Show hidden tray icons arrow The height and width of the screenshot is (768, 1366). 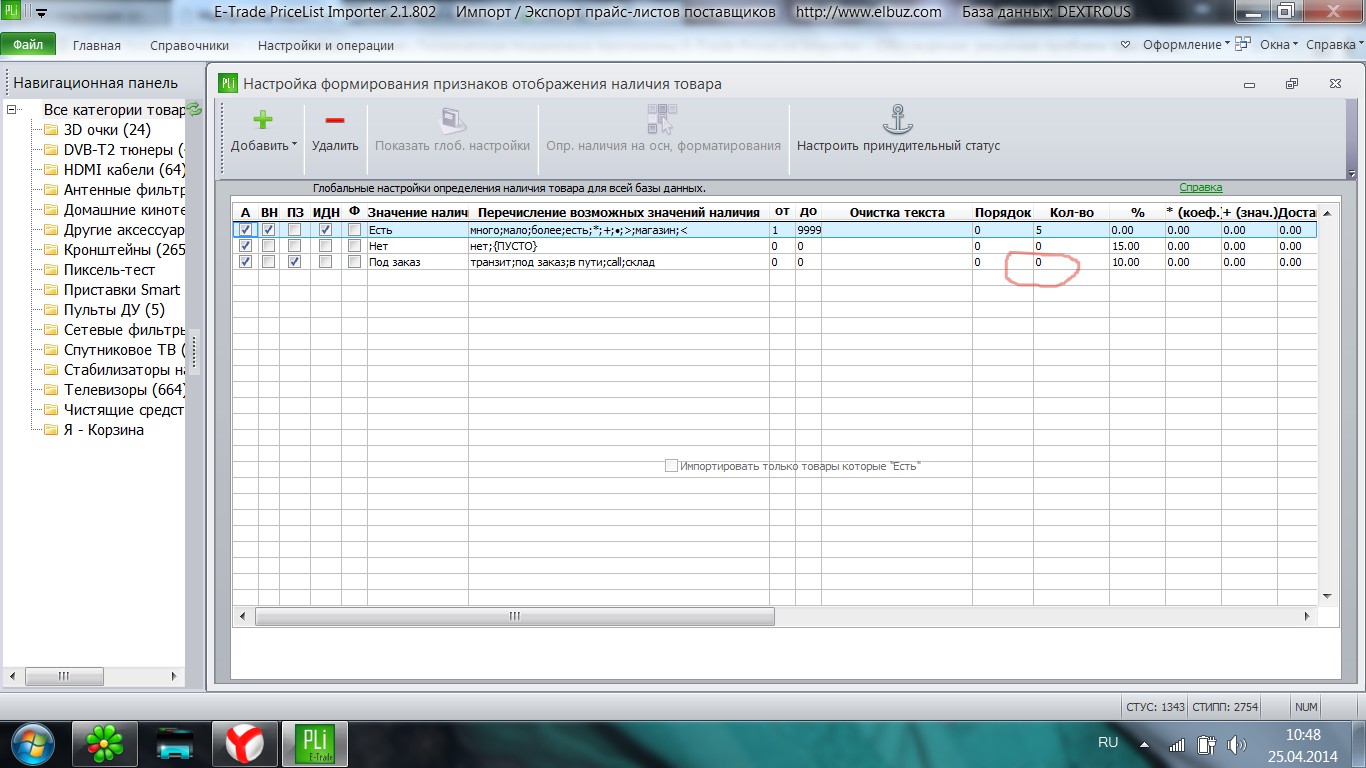click(x=1146, y=744)
